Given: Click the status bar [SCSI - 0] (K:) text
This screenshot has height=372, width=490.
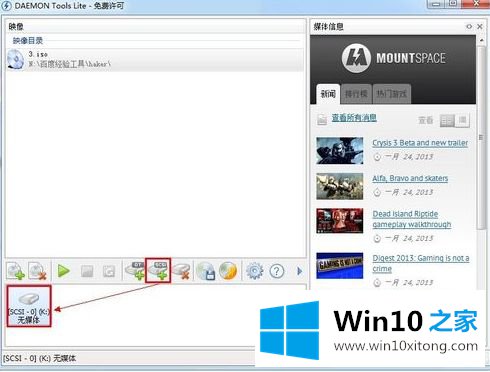Looking at the screenshot, I should [40, 359].
